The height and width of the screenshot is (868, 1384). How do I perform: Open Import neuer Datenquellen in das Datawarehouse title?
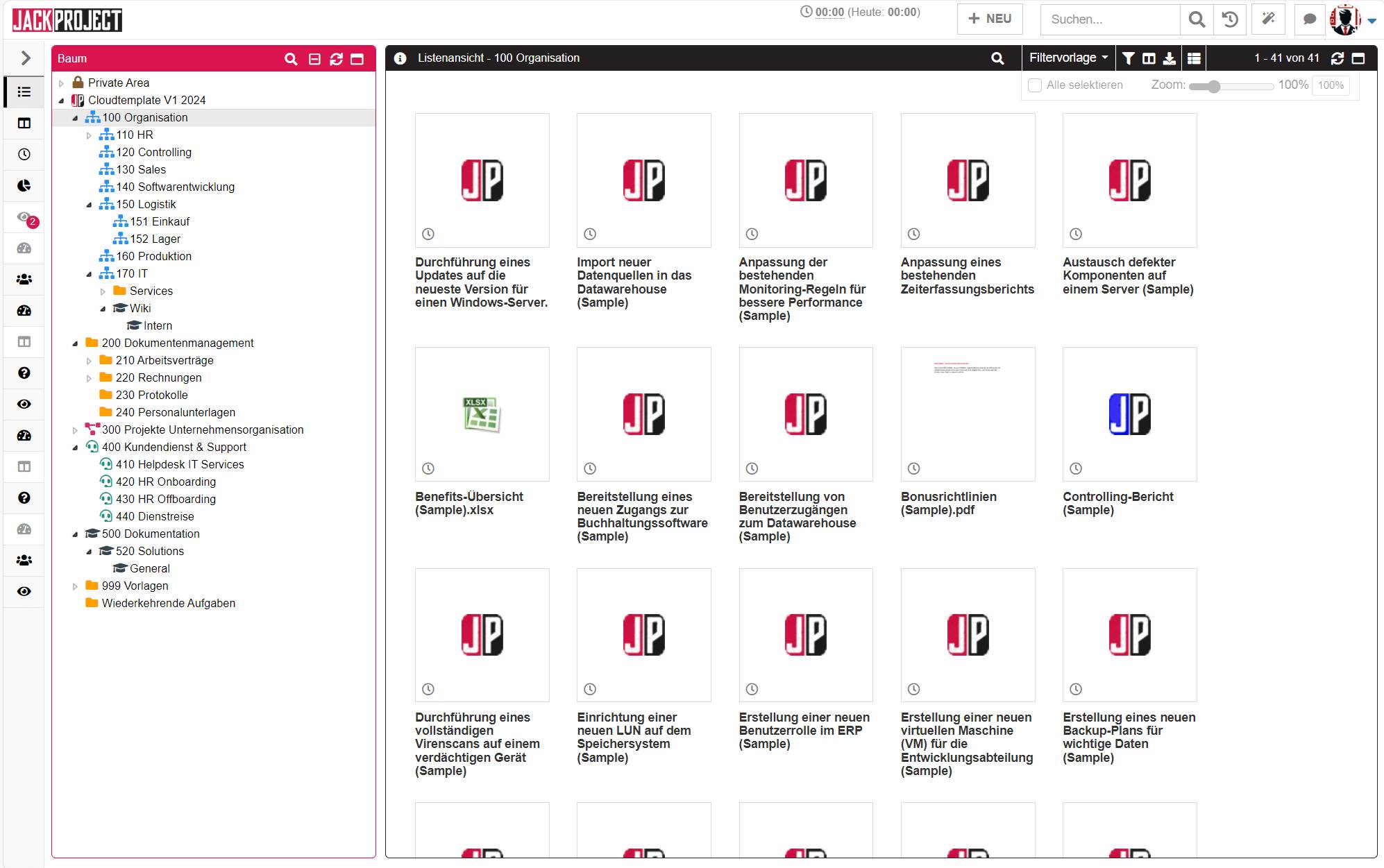click(x=634, y=282)
